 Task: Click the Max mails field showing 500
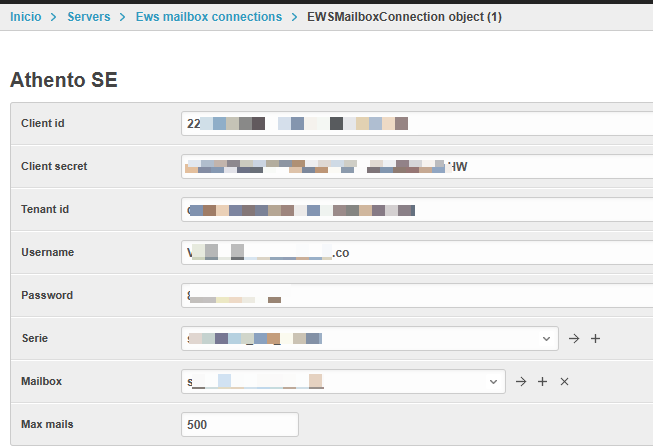(x=240, y=425)
